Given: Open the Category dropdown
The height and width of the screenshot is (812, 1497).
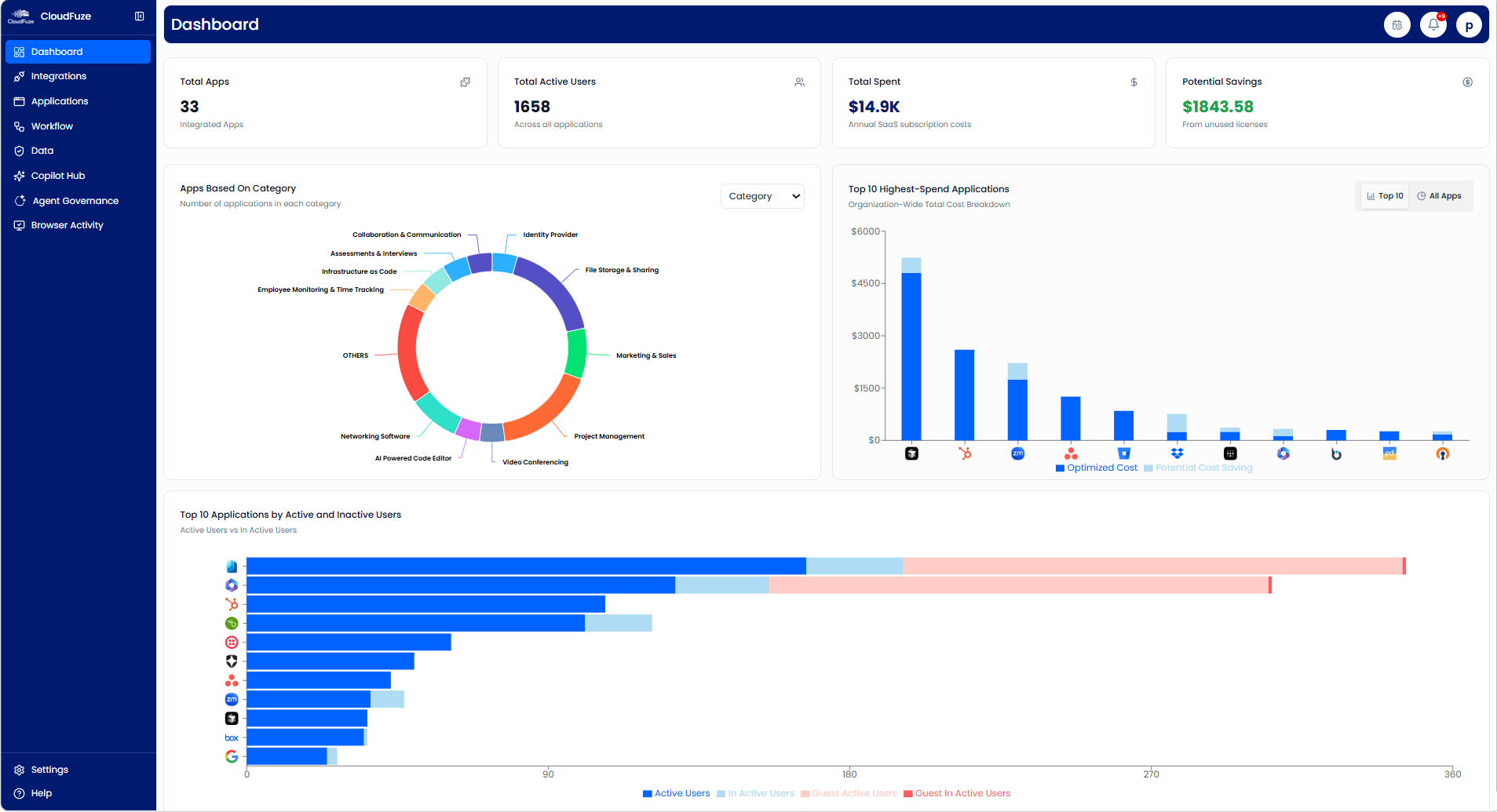Looking at the screenshot, I should tap(762, 196).
